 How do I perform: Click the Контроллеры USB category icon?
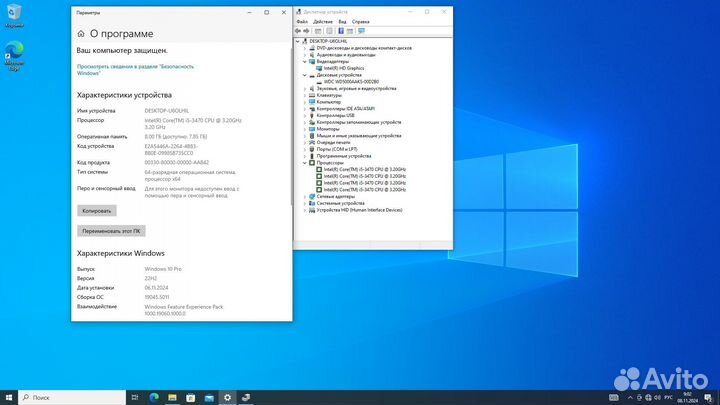(x=312, y=115)
